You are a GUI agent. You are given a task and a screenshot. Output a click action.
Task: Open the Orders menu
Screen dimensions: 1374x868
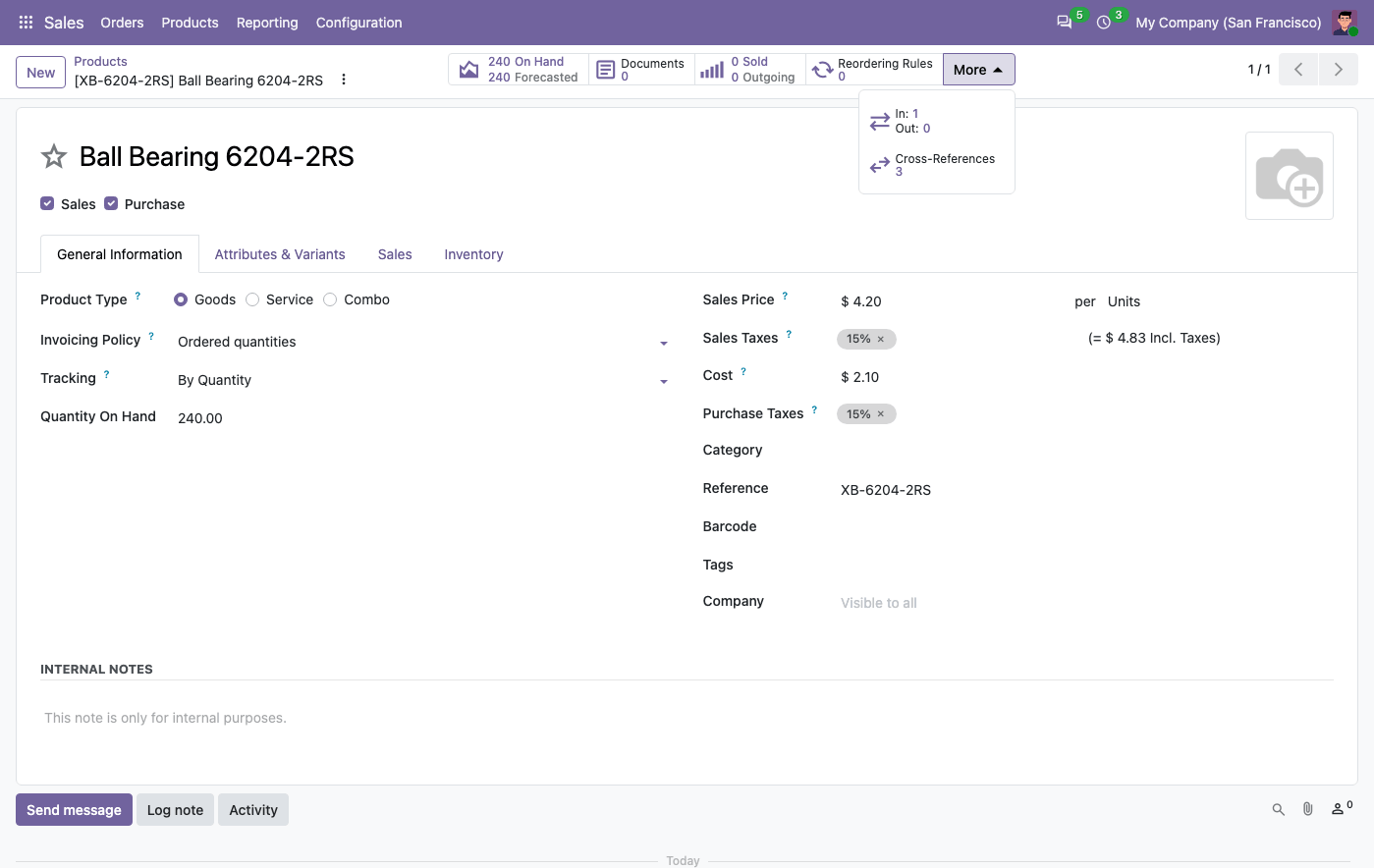pyautogui.click(x=122, y=23)
